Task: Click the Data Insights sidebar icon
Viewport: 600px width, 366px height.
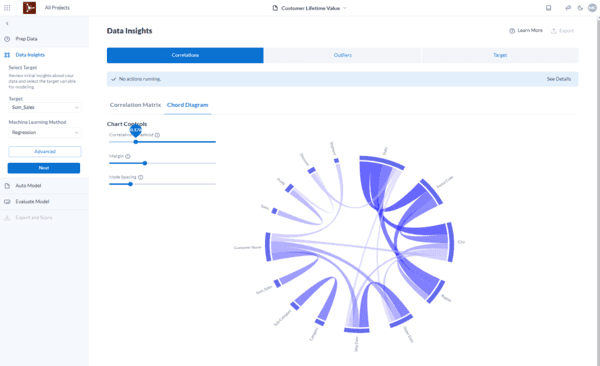Action: click(7, 55)
